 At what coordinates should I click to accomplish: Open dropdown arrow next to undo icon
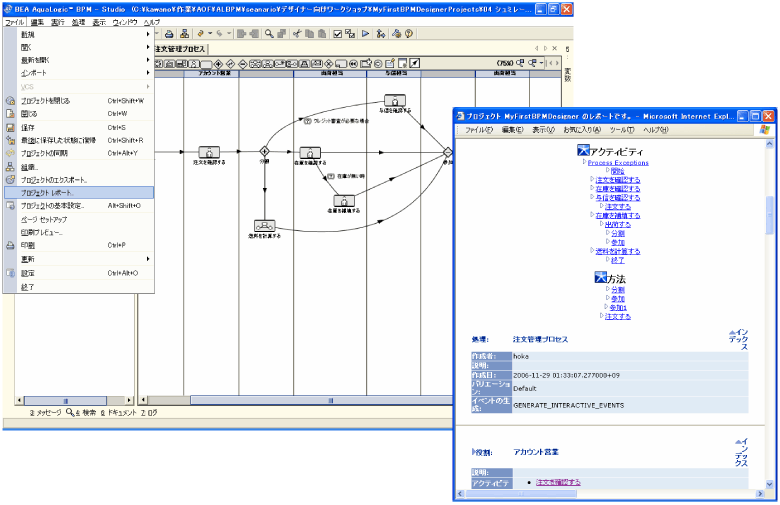(x=210, y=34)
